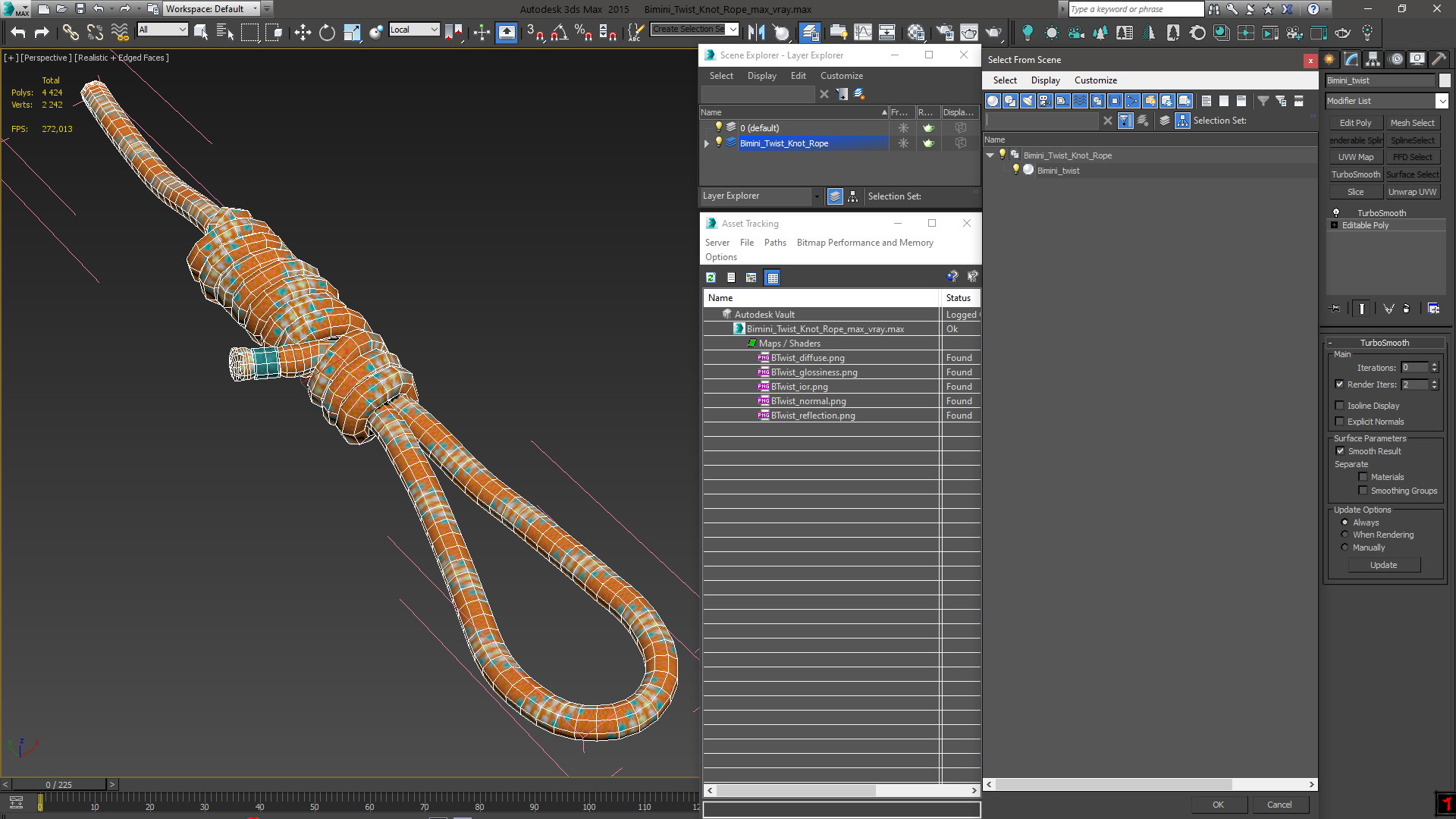This screenshot has height=819, width=1456.
Task: Select the When Rendering update option
Action: pos(1345,535)
